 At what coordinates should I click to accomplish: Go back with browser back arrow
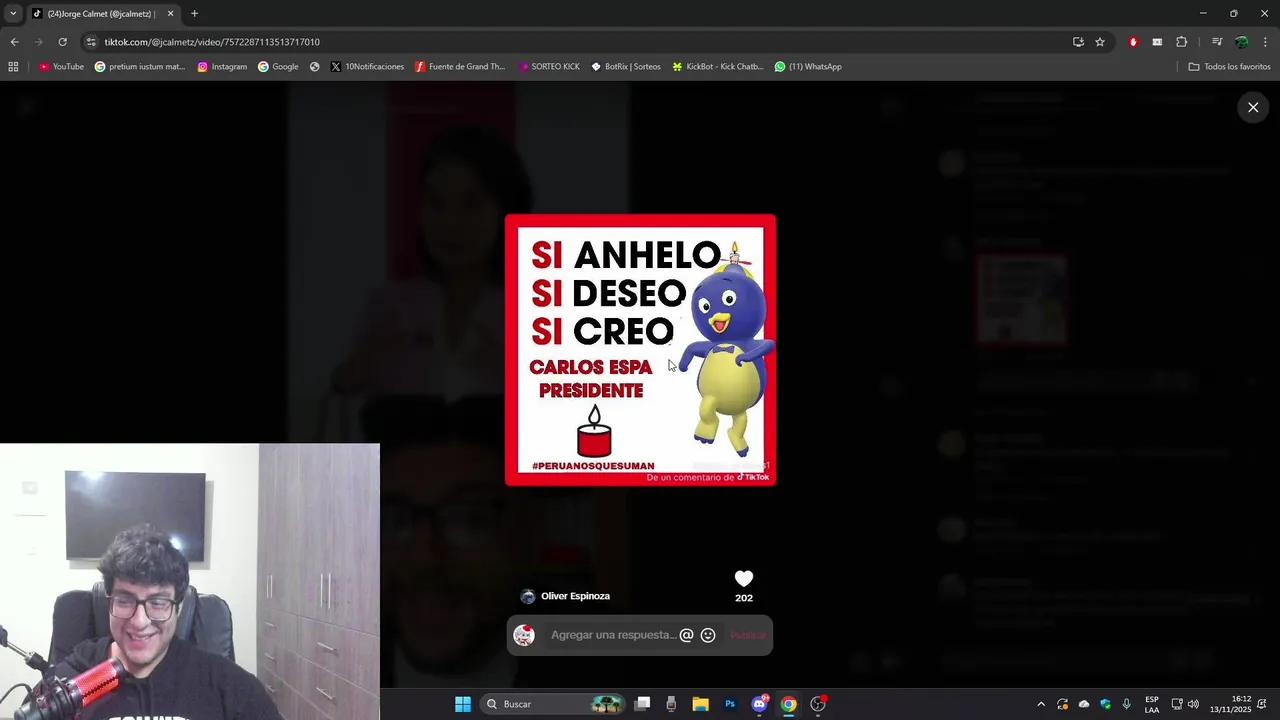pyautogui.click(x=14, y=42)
